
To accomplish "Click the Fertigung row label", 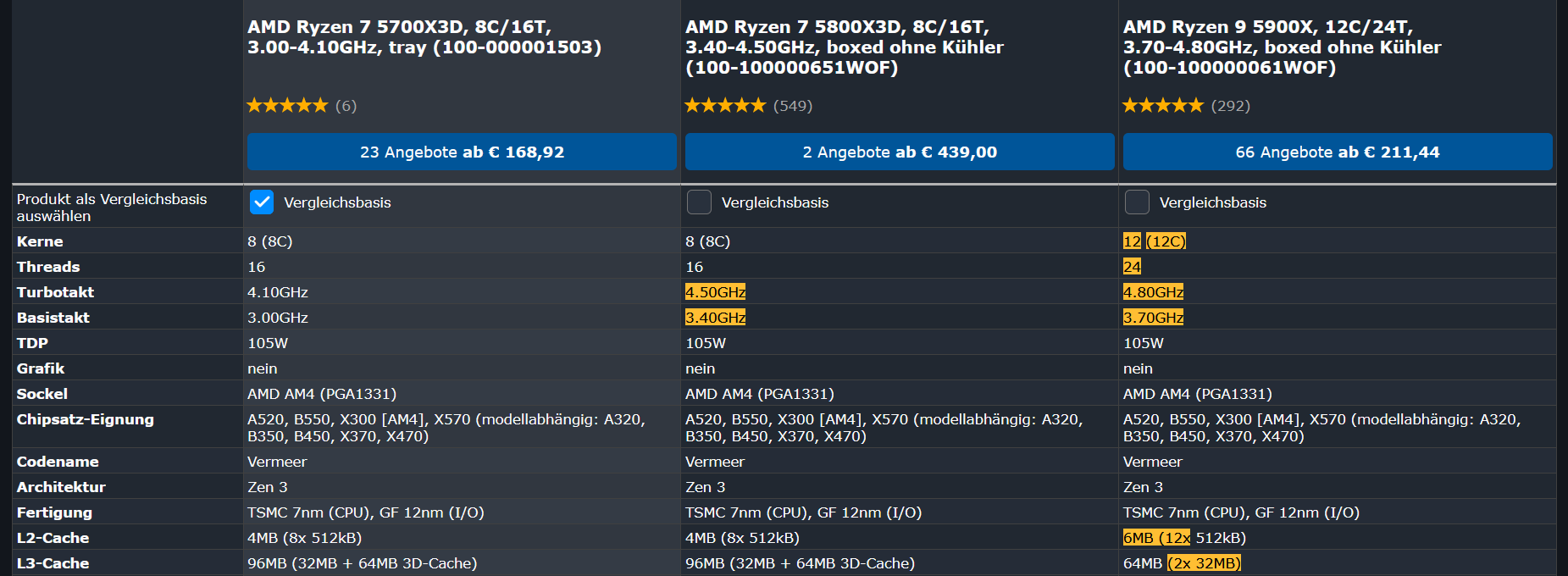I will click(54, 512).
